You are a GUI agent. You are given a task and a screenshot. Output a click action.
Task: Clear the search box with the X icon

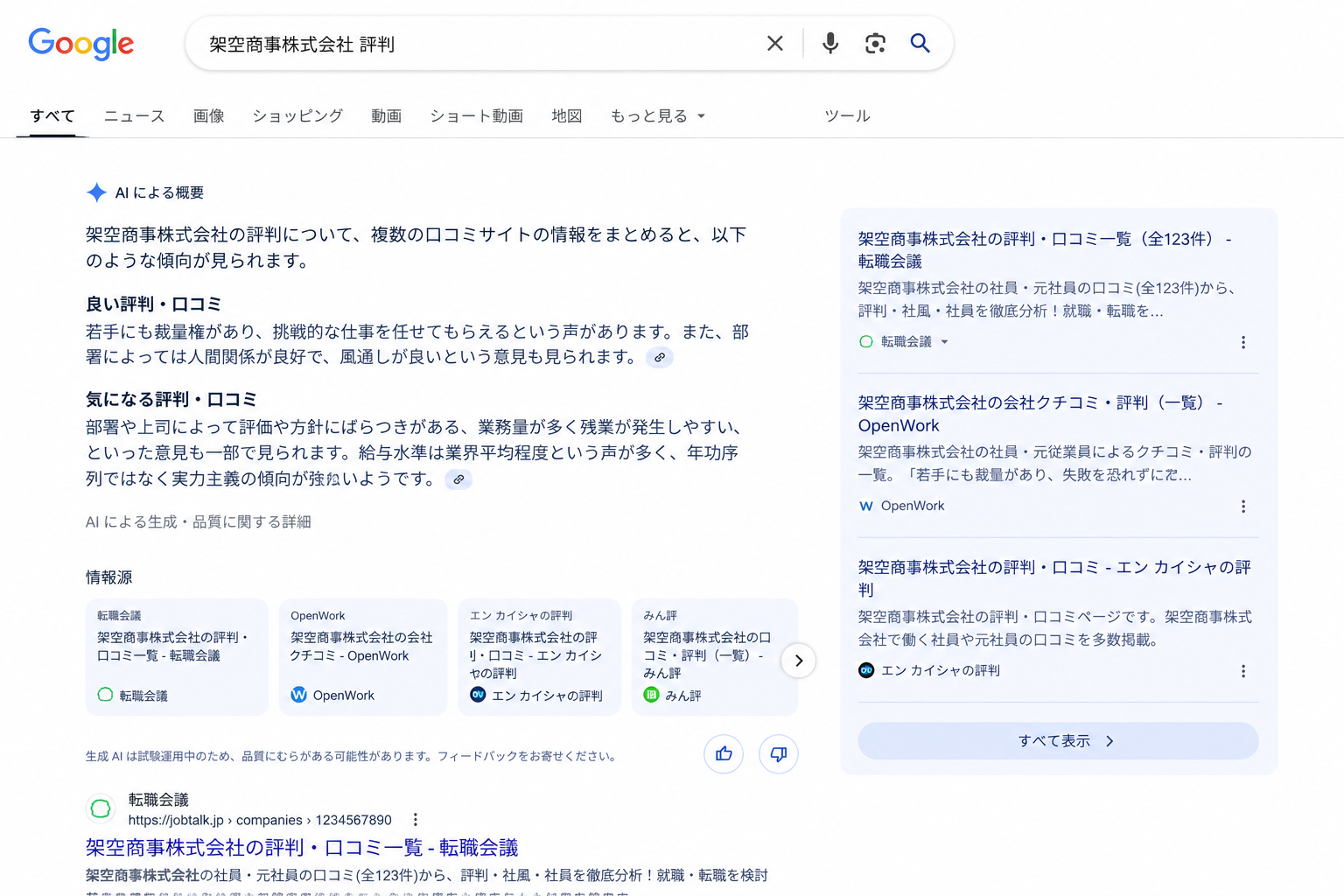tap(774, 43)
